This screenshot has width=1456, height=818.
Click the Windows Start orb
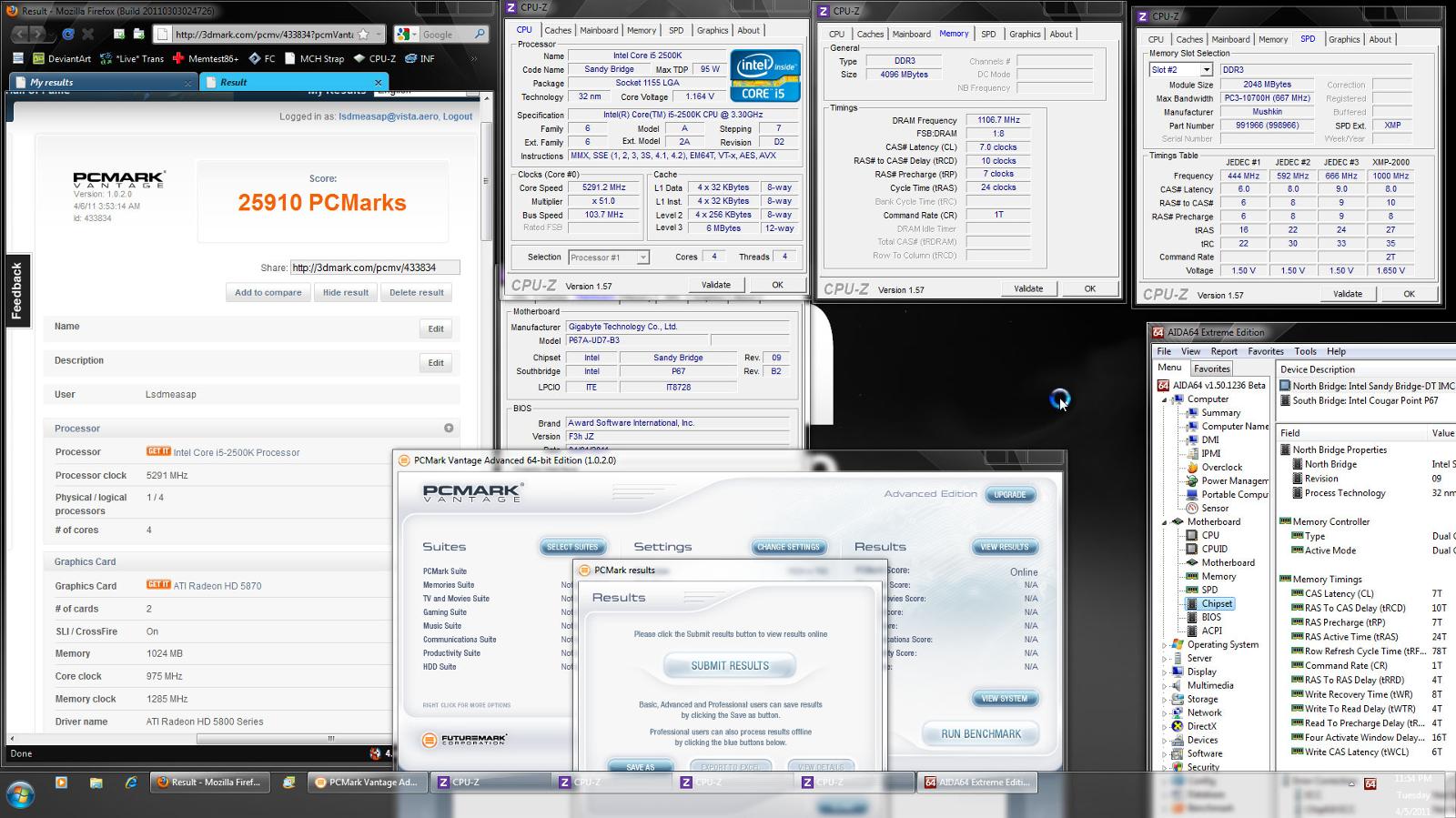coord(20,794)
